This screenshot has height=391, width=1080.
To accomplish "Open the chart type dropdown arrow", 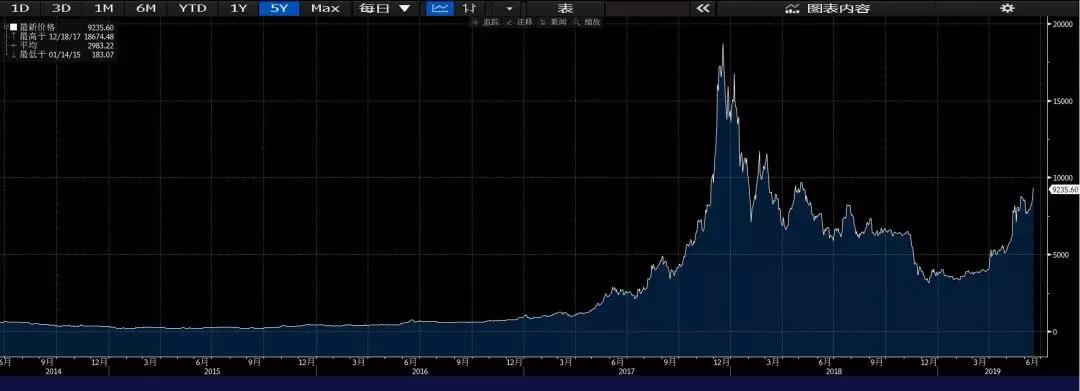I will pos(509,8).
